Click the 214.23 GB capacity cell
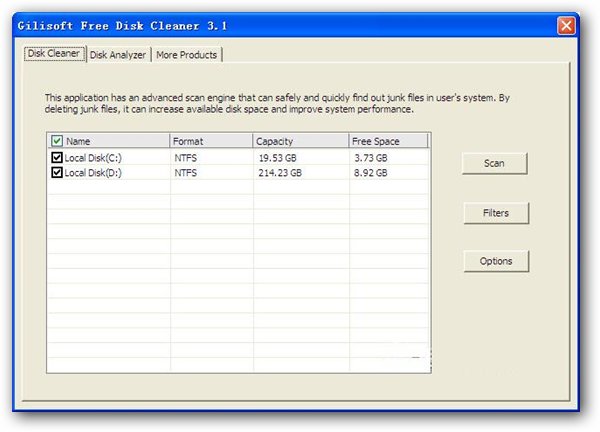 tap(280, 173)
